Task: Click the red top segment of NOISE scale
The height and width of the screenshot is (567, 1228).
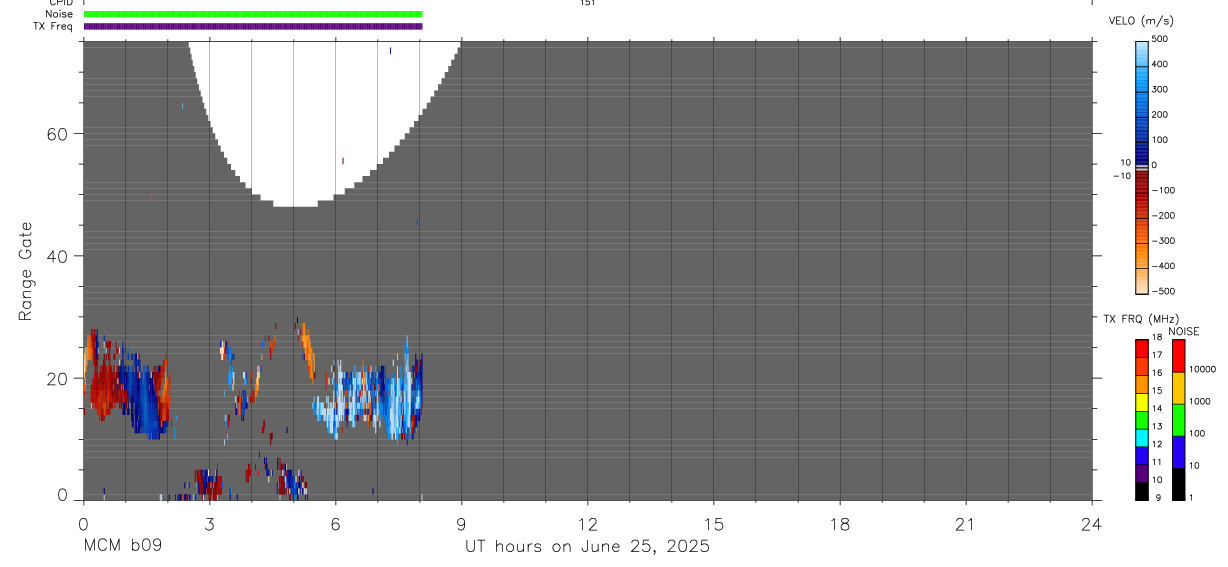Action: [x=1178, y=355]
